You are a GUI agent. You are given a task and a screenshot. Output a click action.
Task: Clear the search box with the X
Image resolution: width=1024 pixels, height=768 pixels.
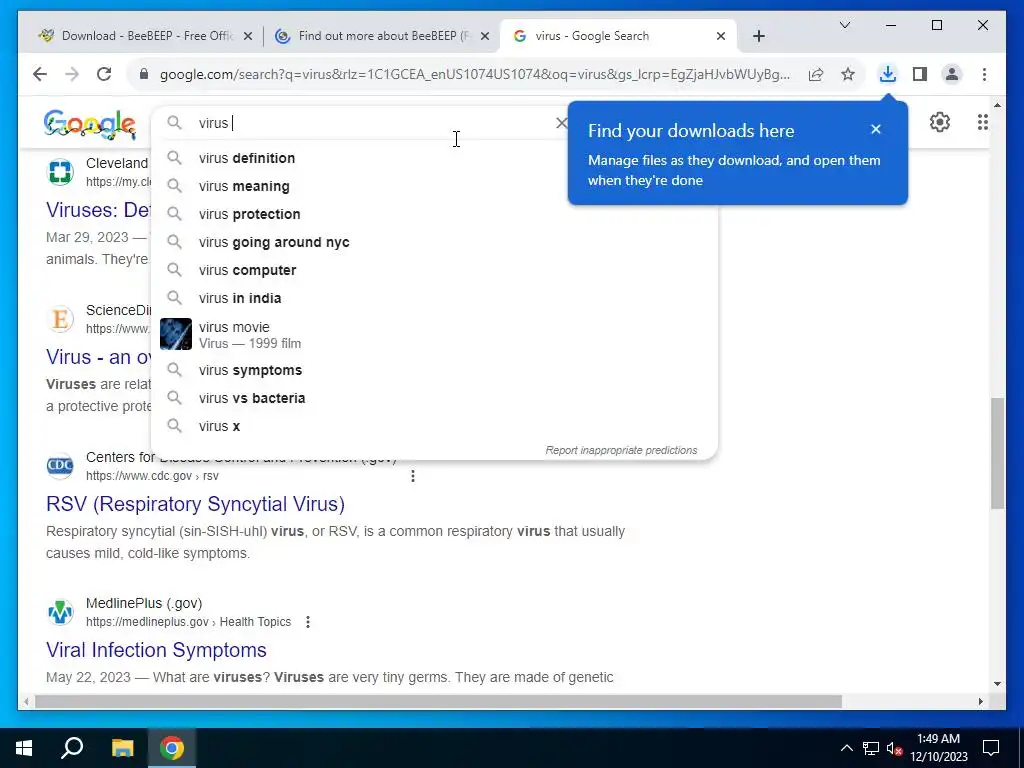pyautogui.click(x=561, y=123)
